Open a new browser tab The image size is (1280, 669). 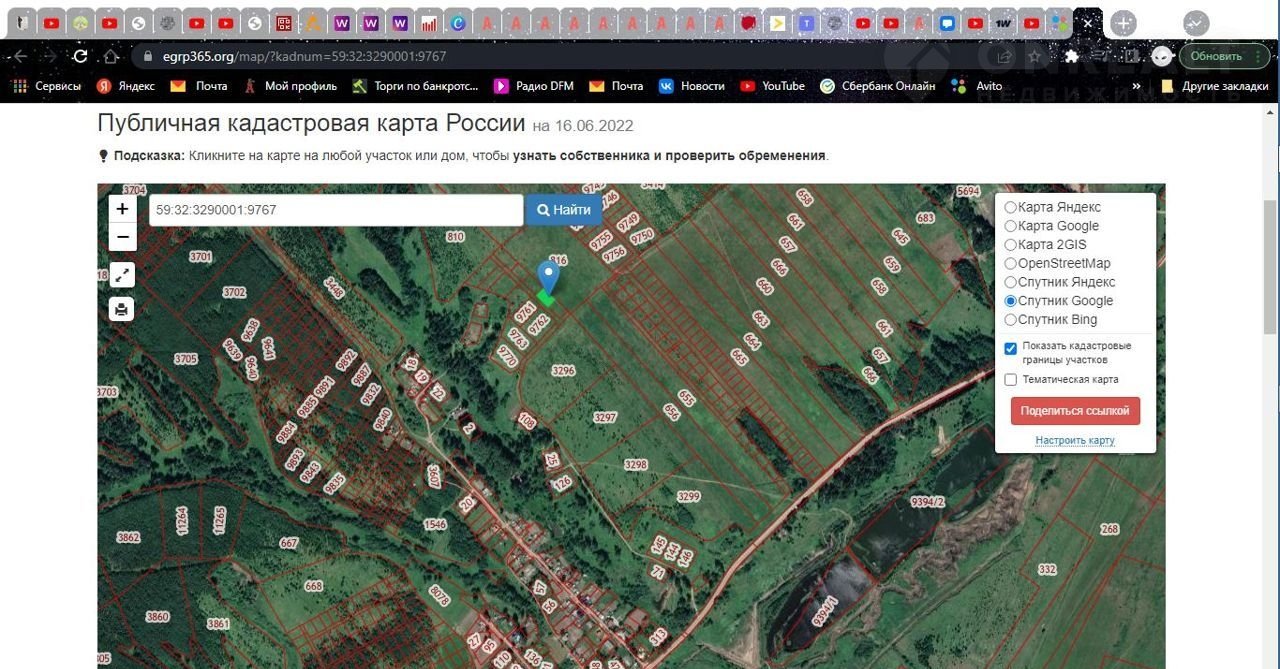[1124, 23]
